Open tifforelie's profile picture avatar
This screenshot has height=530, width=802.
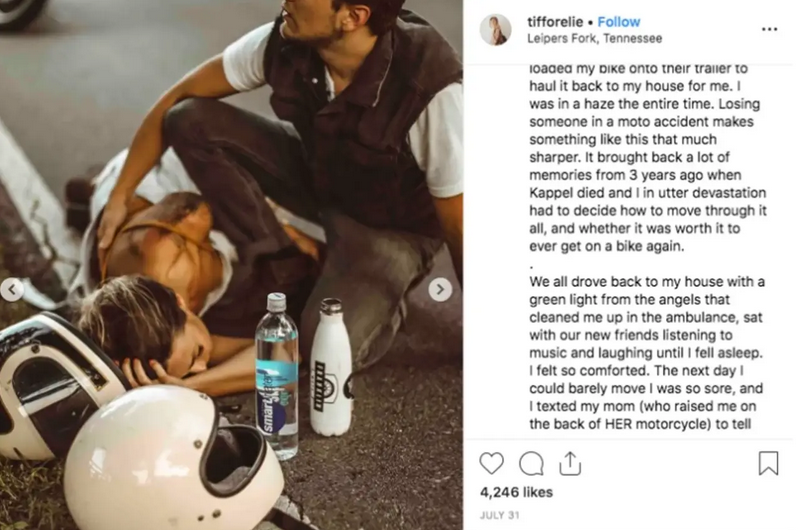pos(495,30)
